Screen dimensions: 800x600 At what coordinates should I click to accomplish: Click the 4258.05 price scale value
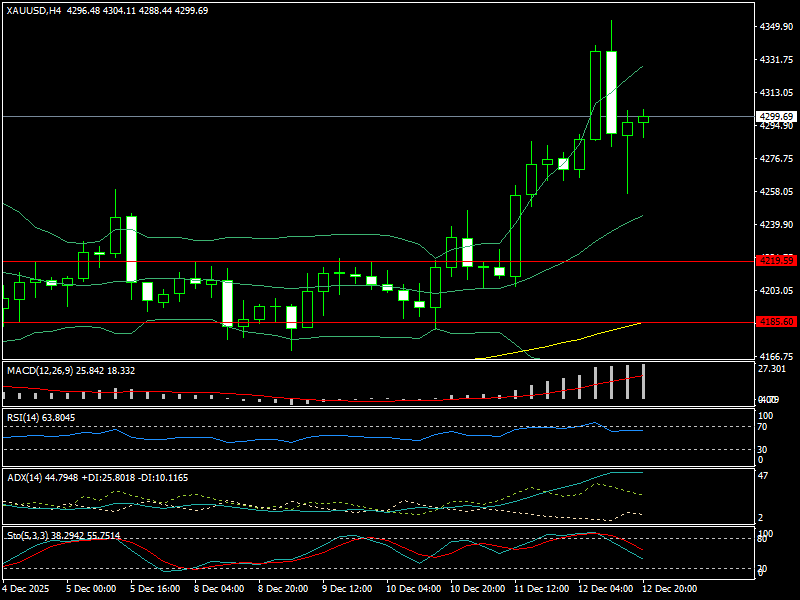[x=777, y=192]
